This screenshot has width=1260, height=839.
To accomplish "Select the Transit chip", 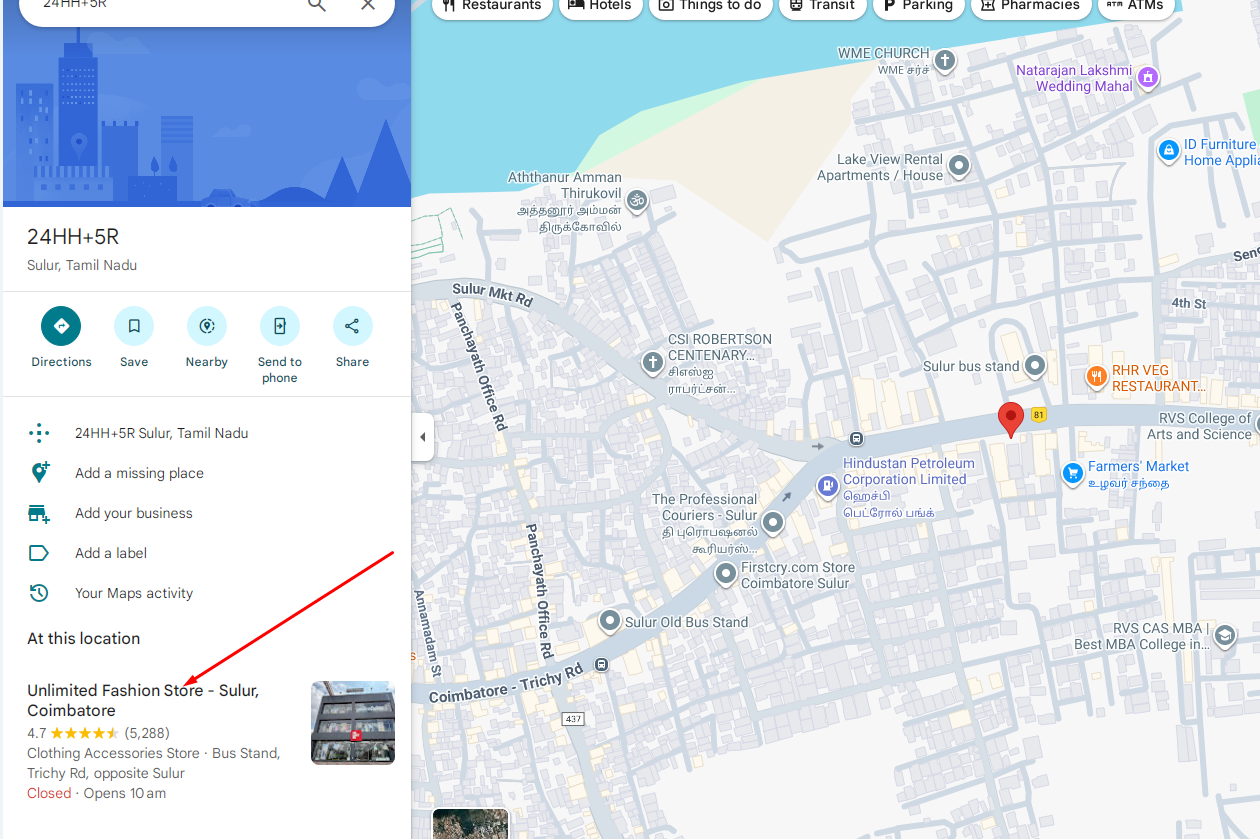I will (822, 5).
